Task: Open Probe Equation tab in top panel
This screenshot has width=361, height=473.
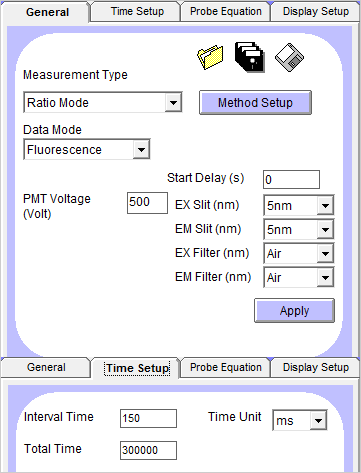Action: (x=226, y=11)
